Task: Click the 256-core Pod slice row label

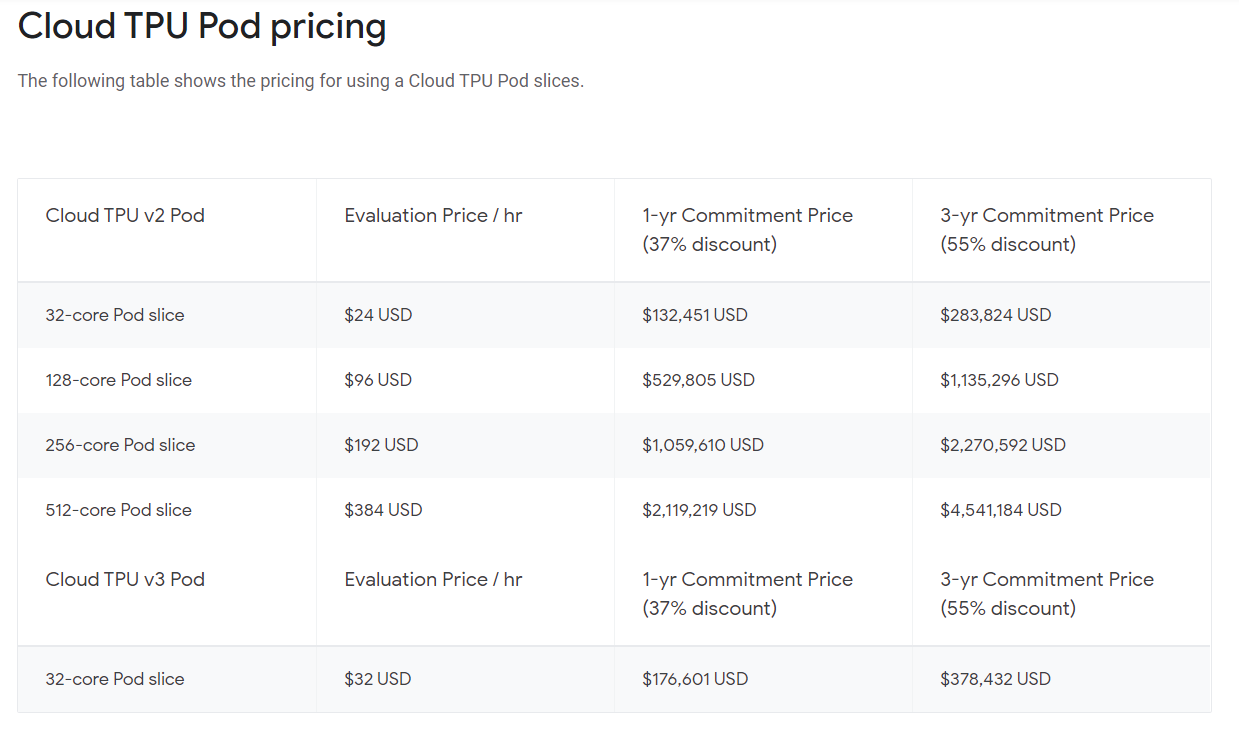Action: coord(120,445)
